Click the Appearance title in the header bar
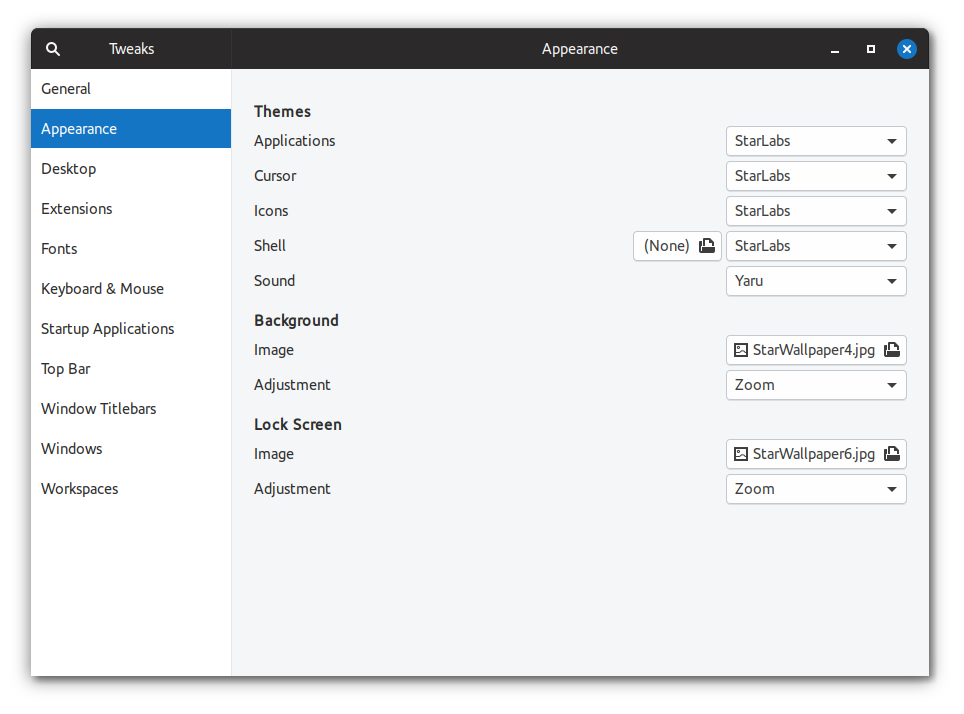The width and height of the screenshot is (964, 714). click(x=580, y=50)
